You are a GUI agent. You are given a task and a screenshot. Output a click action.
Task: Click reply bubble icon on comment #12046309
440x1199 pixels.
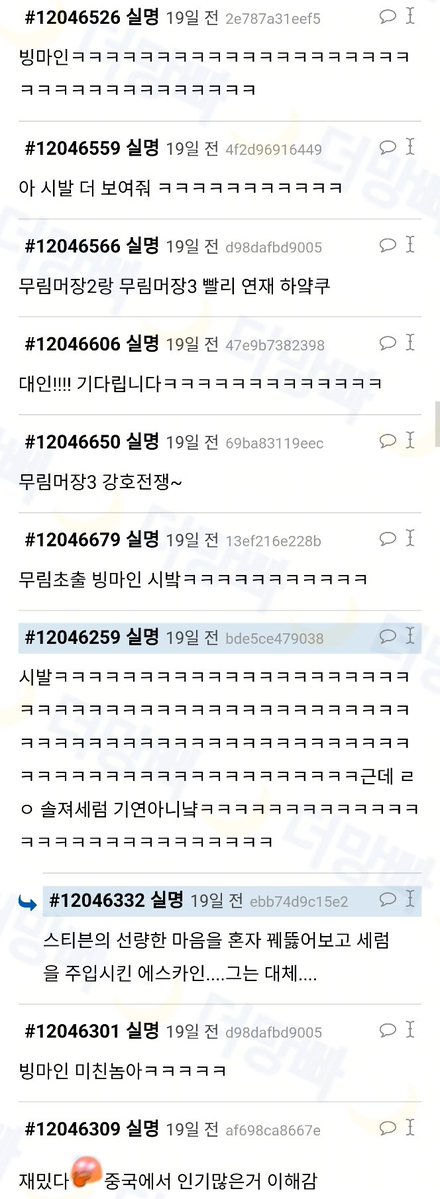(388, 1127)
